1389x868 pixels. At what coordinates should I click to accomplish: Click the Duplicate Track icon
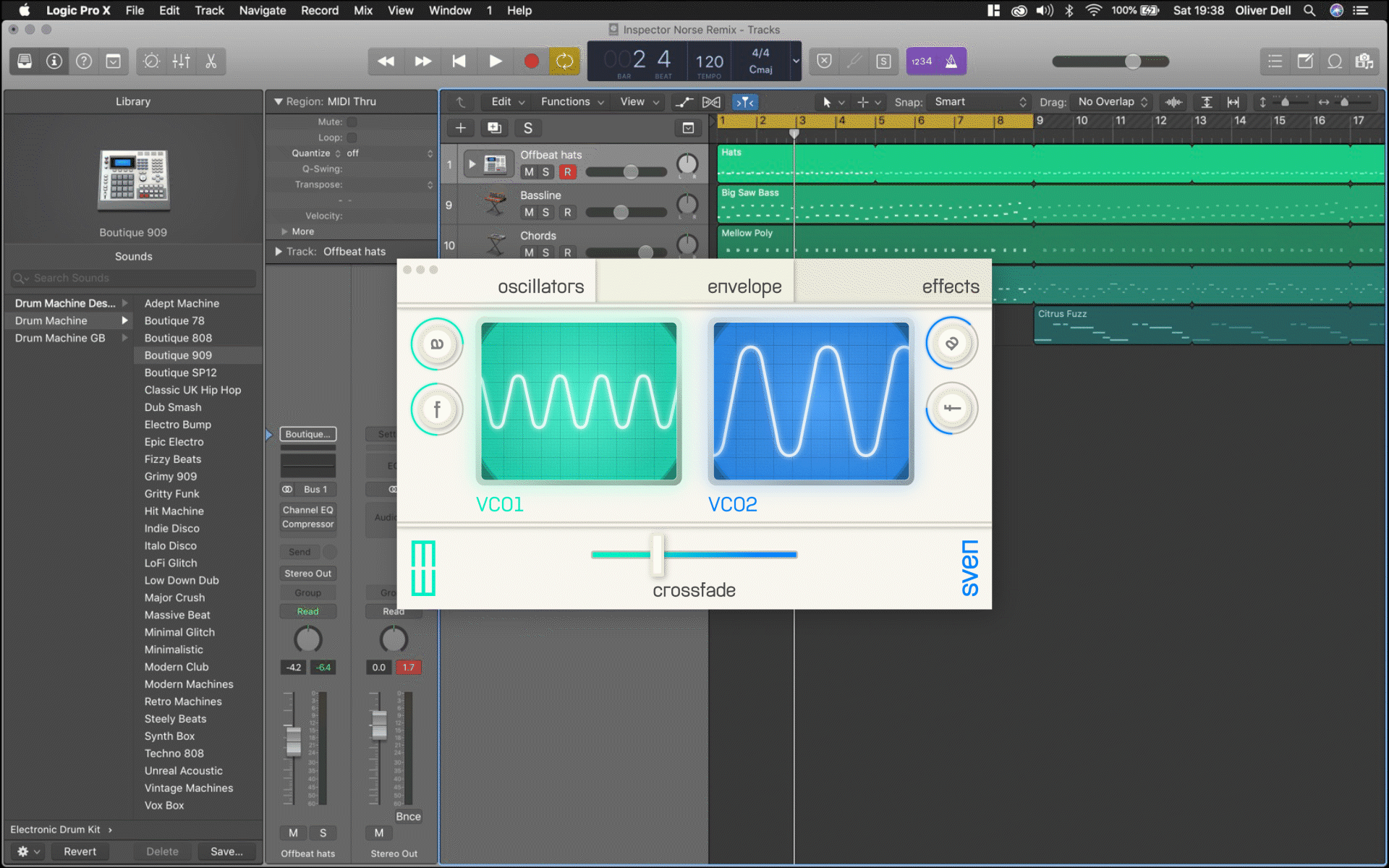[x=494, y=128]
